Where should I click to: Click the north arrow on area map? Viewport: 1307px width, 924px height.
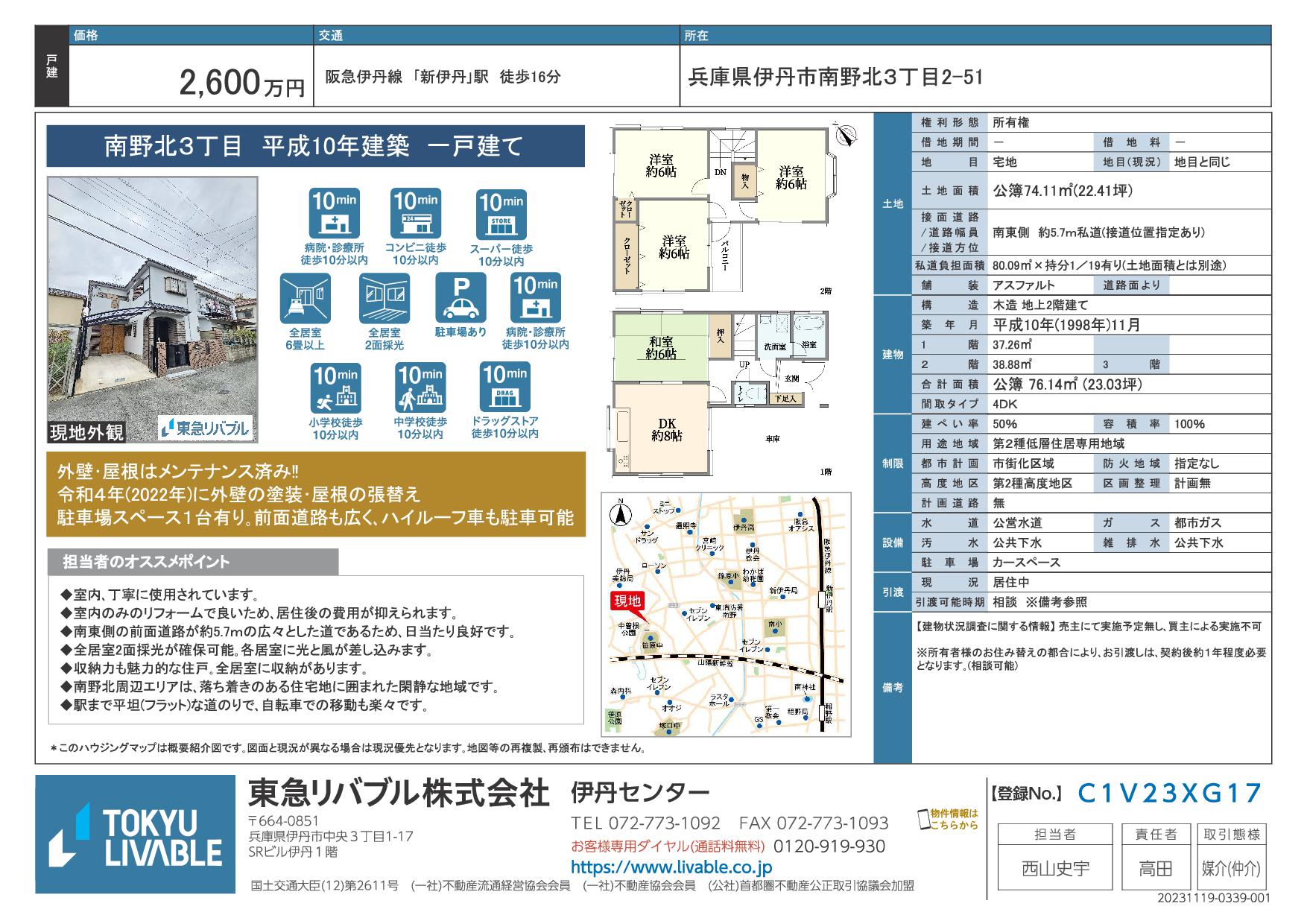pyautogui.click(x=618, y=513)
